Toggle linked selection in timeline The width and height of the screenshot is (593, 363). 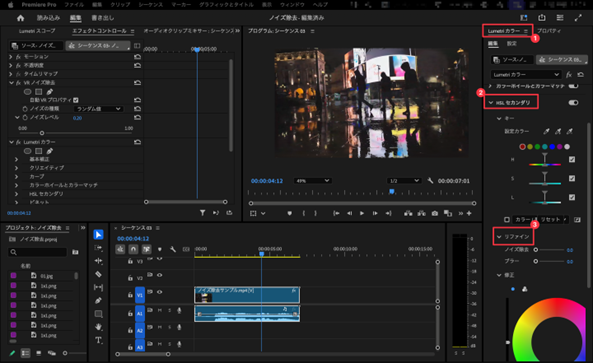tap(146, 249)
